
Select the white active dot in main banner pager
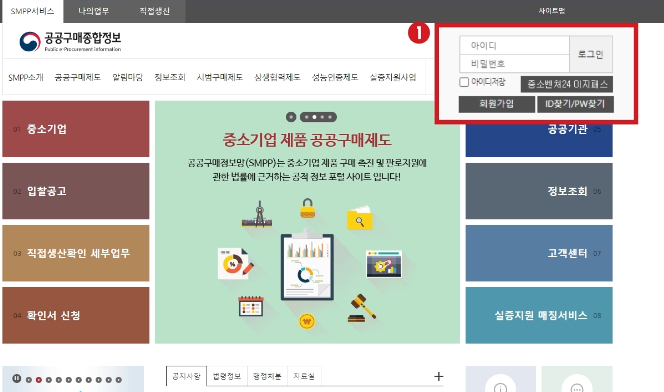(x=314, y=117)
